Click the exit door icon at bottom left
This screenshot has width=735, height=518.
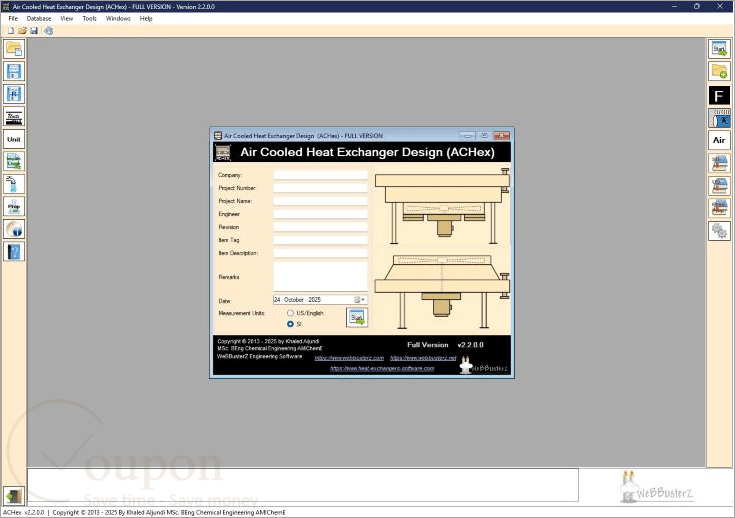[14, 496]
